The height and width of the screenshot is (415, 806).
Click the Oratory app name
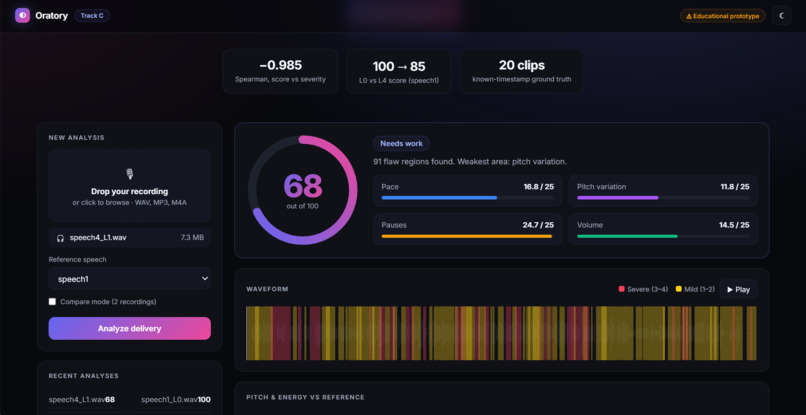pos(51,16)
